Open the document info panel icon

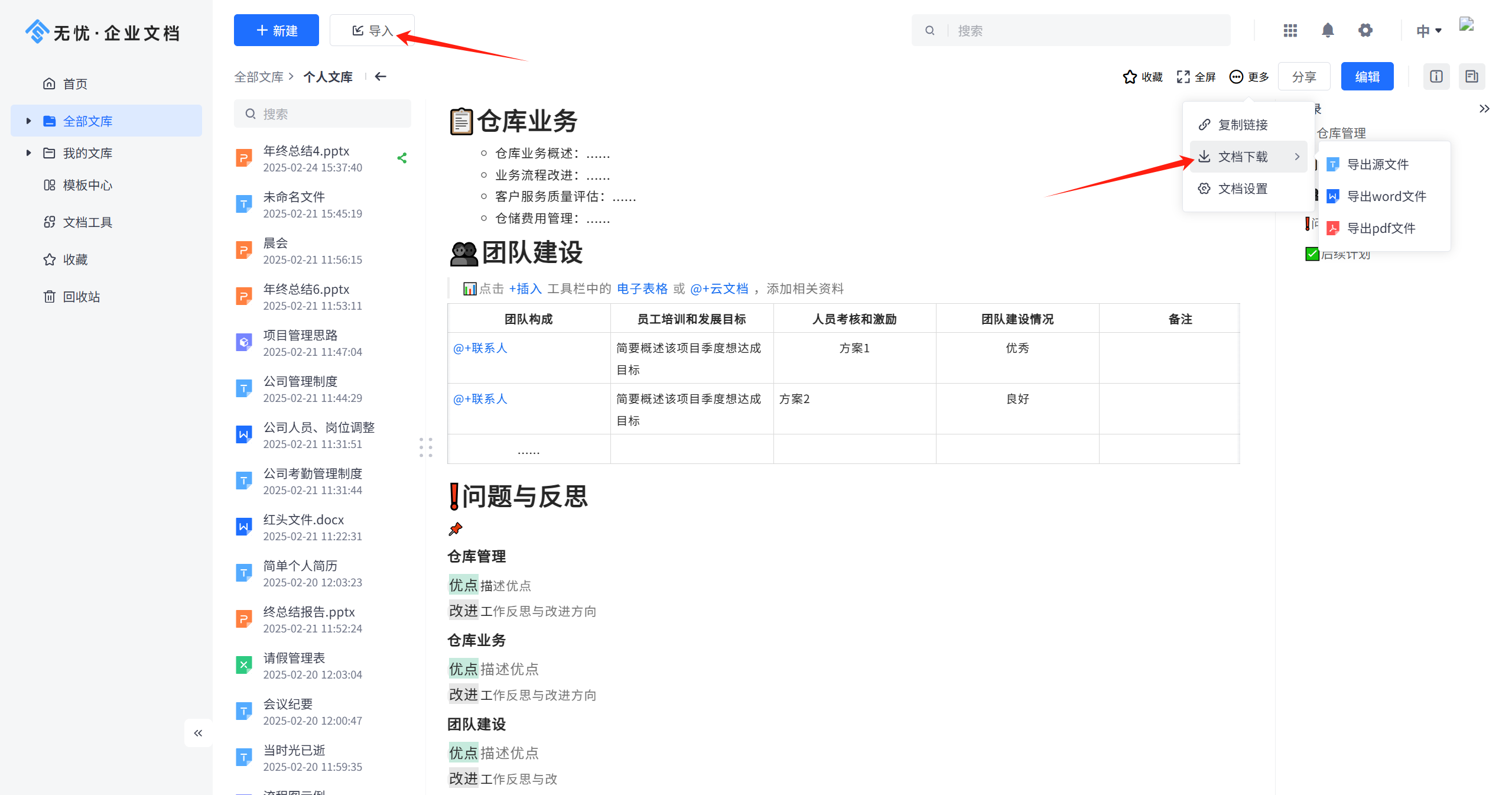pyautogui.click(x=1436, y=76)
